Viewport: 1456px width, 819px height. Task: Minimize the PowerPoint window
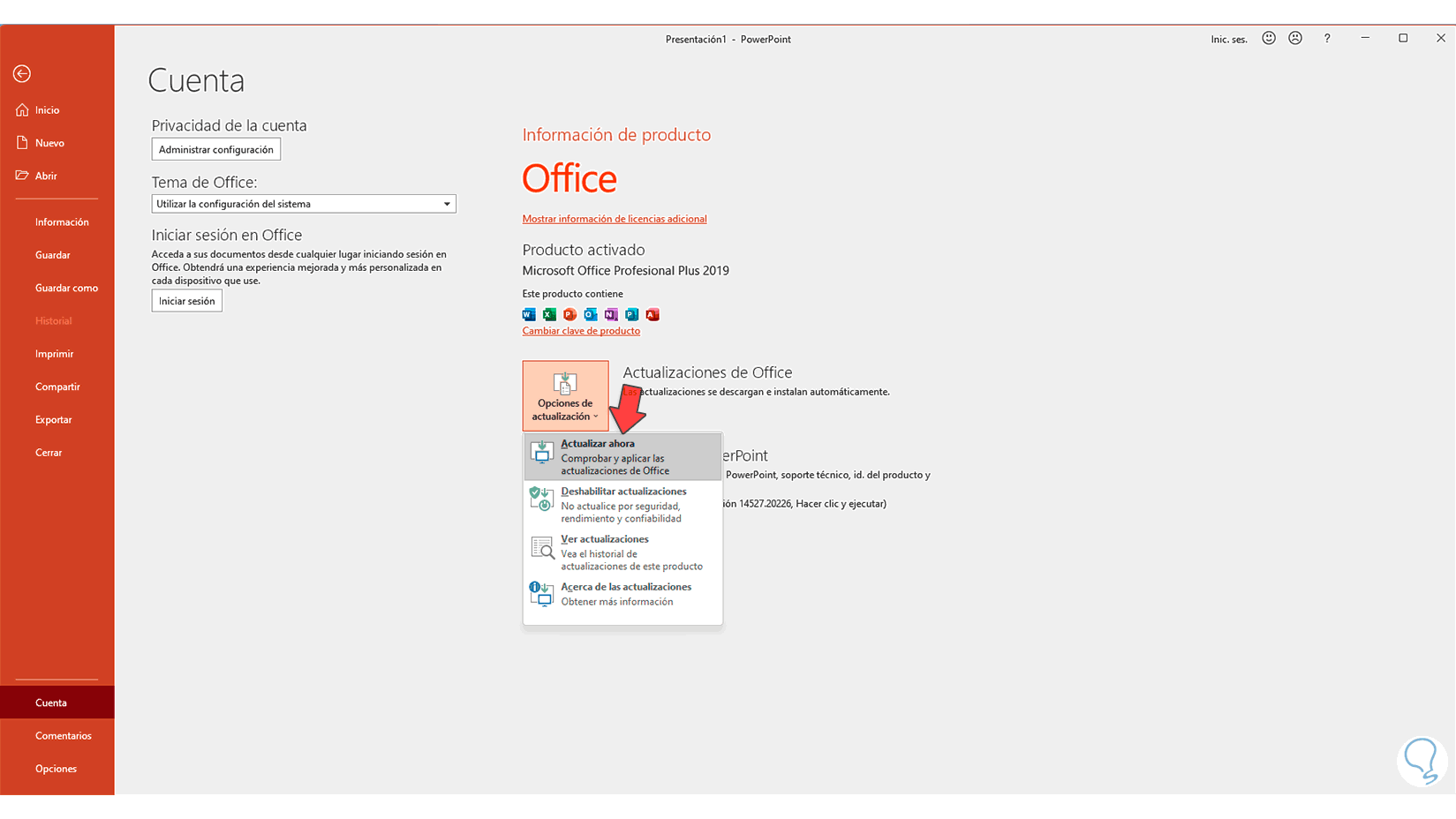(x=1365, y=38)
